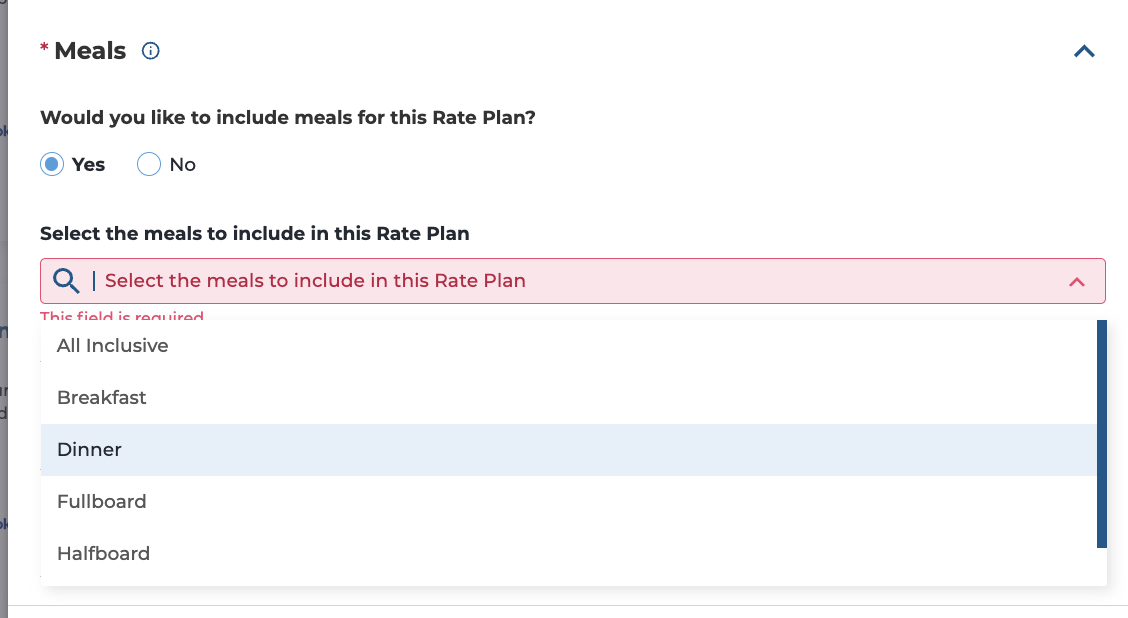
Task: Click the Yes label text
Action: tap(88, 165)
